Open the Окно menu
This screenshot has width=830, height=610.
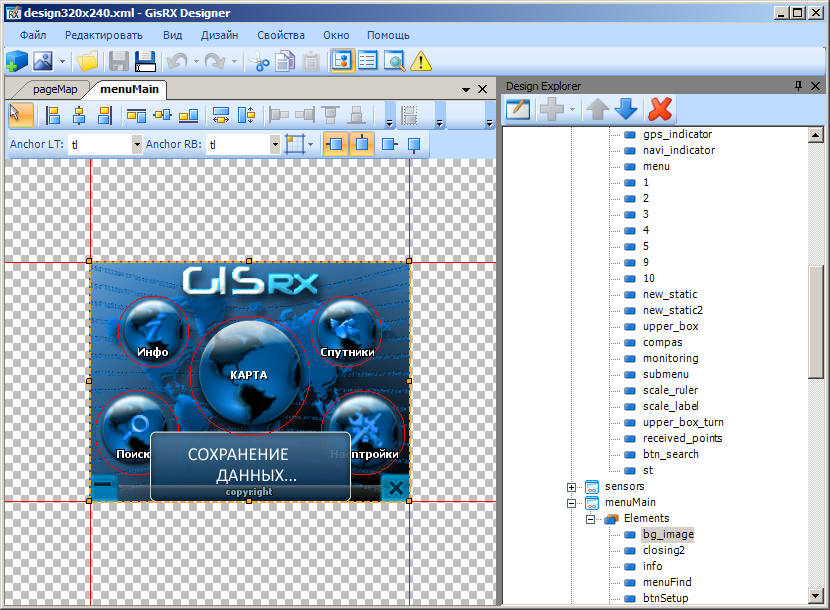pyautogui.click(x=336, y=35)
